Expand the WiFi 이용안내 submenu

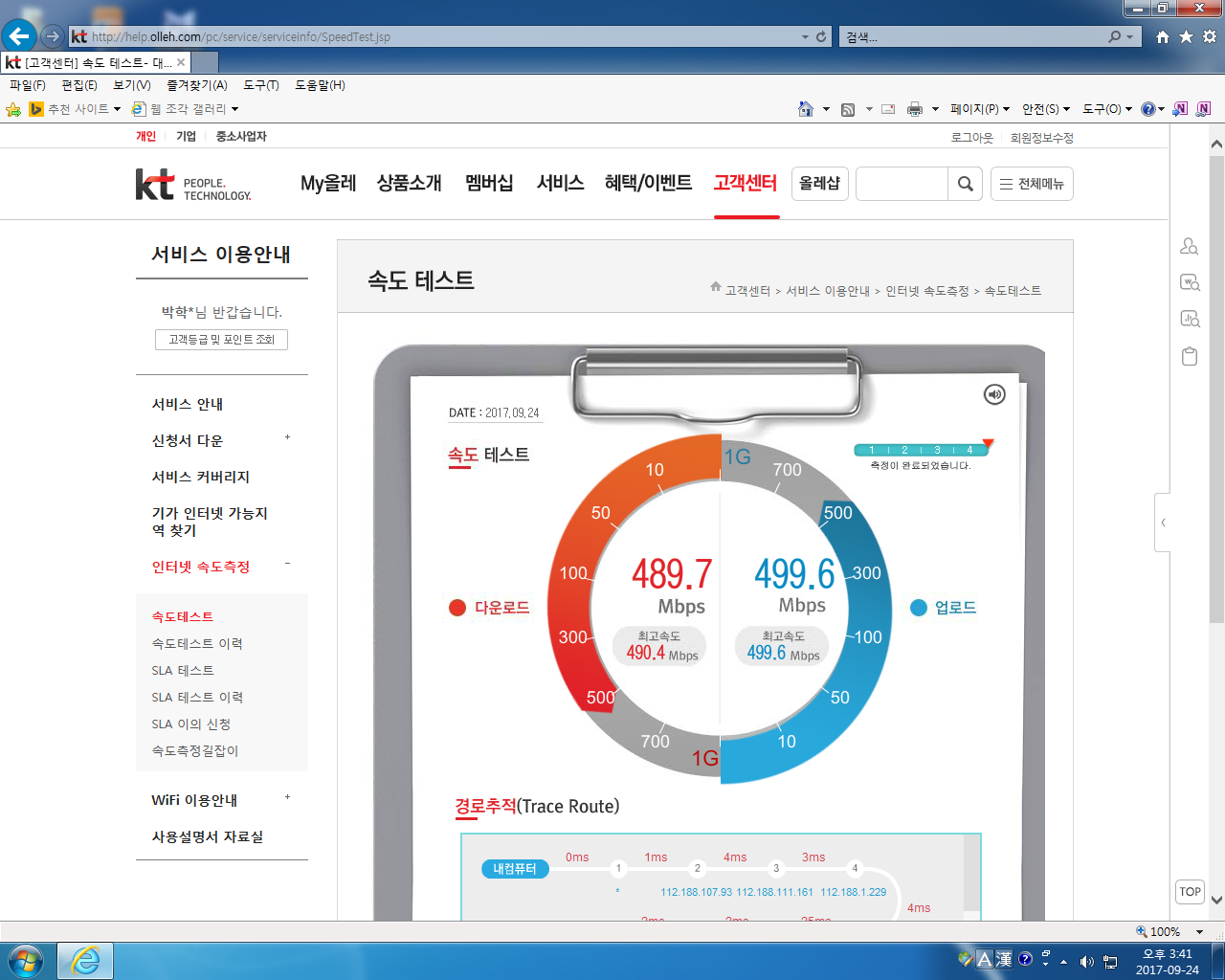point(287,798)
